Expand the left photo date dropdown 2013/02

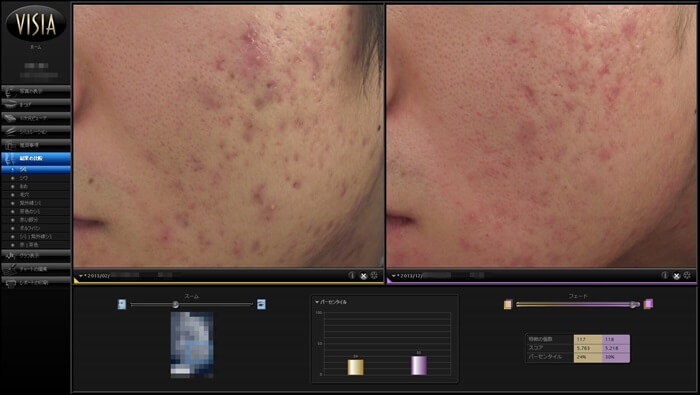81,276
